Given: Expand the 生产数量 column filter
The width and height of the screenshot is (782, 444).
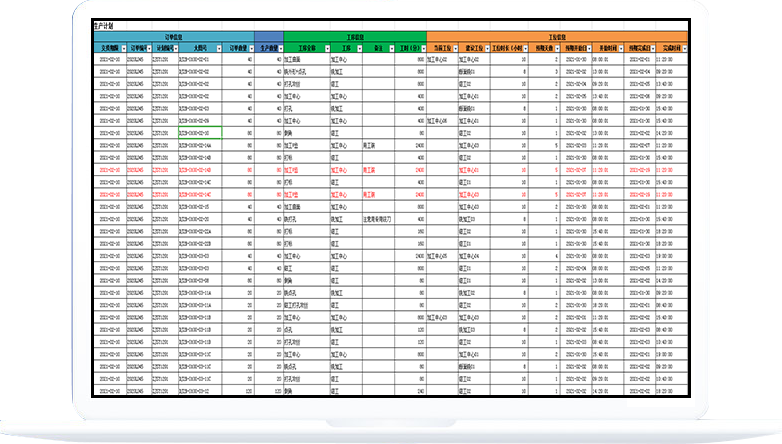Looking at the screenshot, I should (x=279, y=47).
